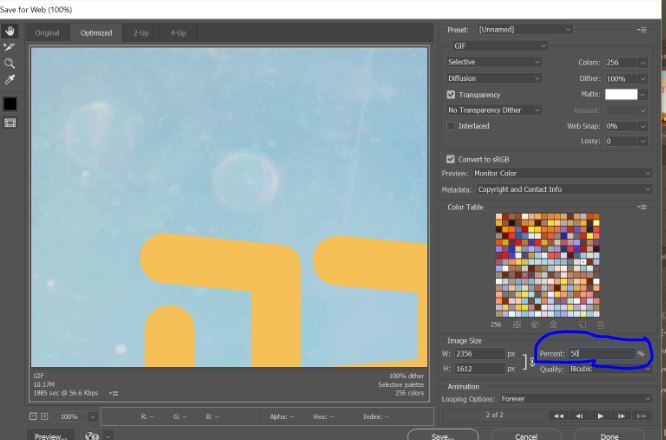Image resolution: width=666 pixels, height=440 pixels.
Task: Click the Colors value field showing 256
Action: click(x=621, y=62)
